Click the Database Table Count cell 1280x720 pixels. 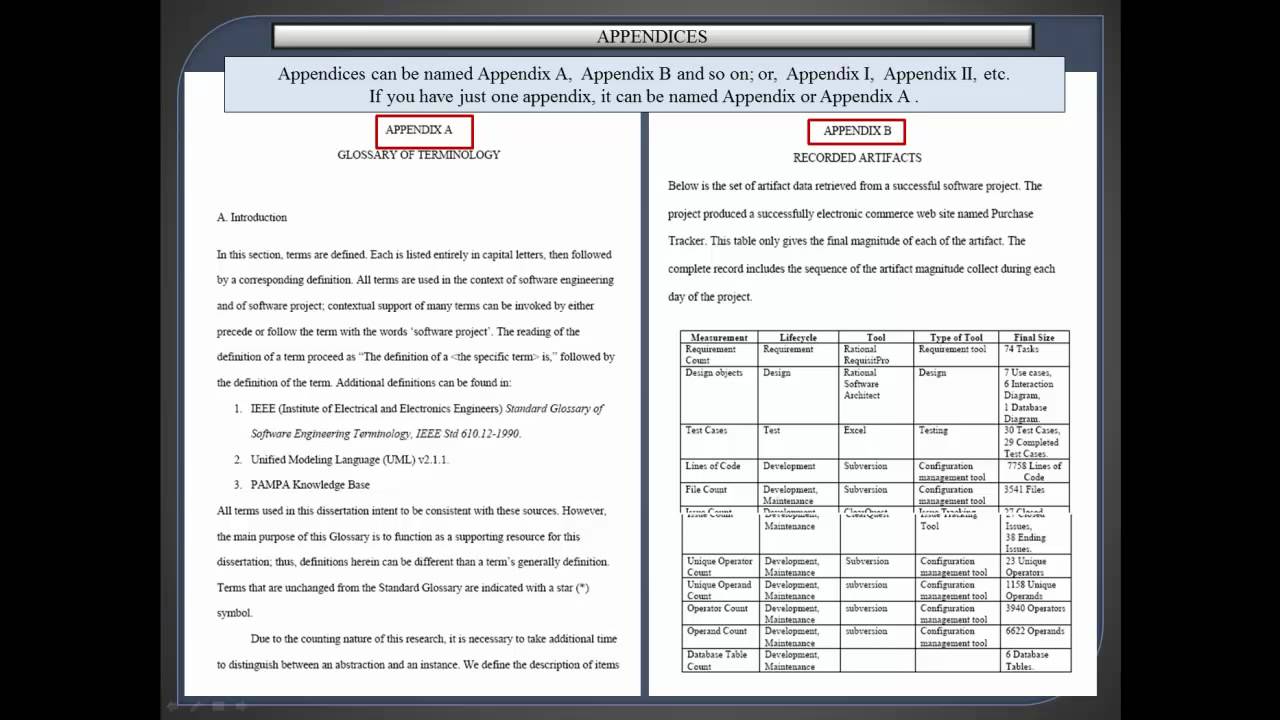coord(716,661)
